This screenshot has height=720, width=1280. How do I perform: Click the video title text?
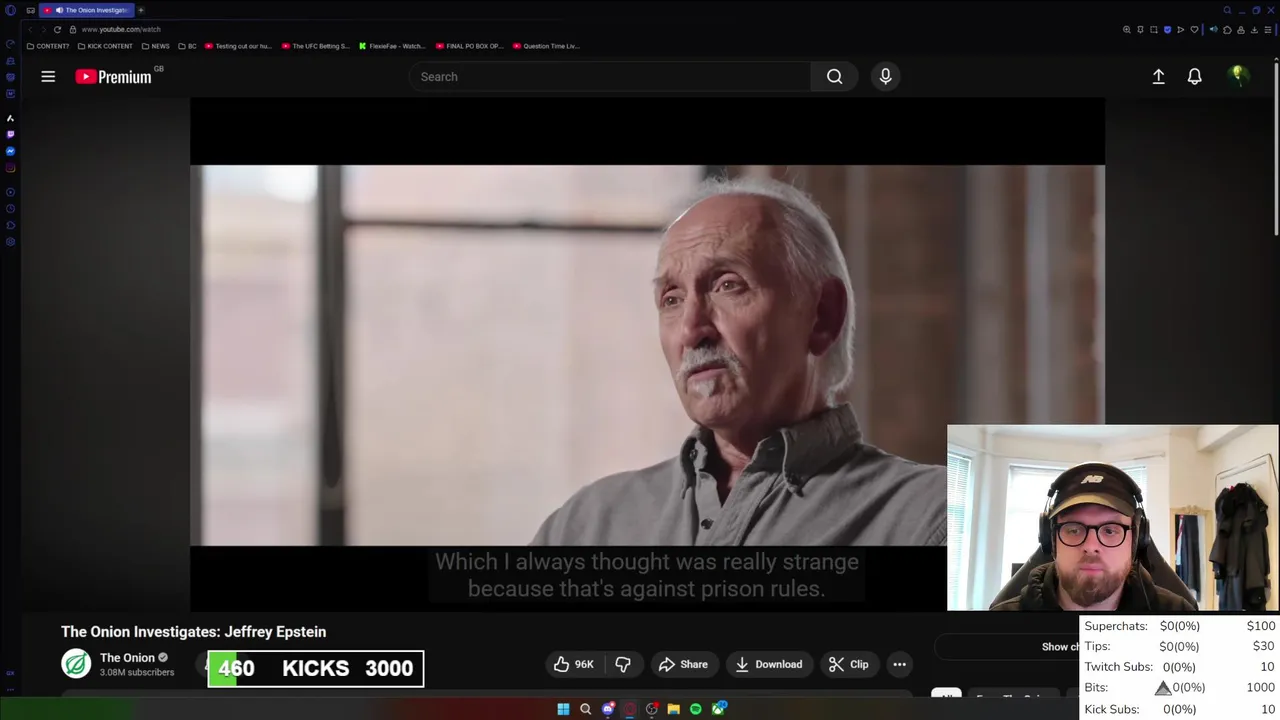(x=193, y=632)
